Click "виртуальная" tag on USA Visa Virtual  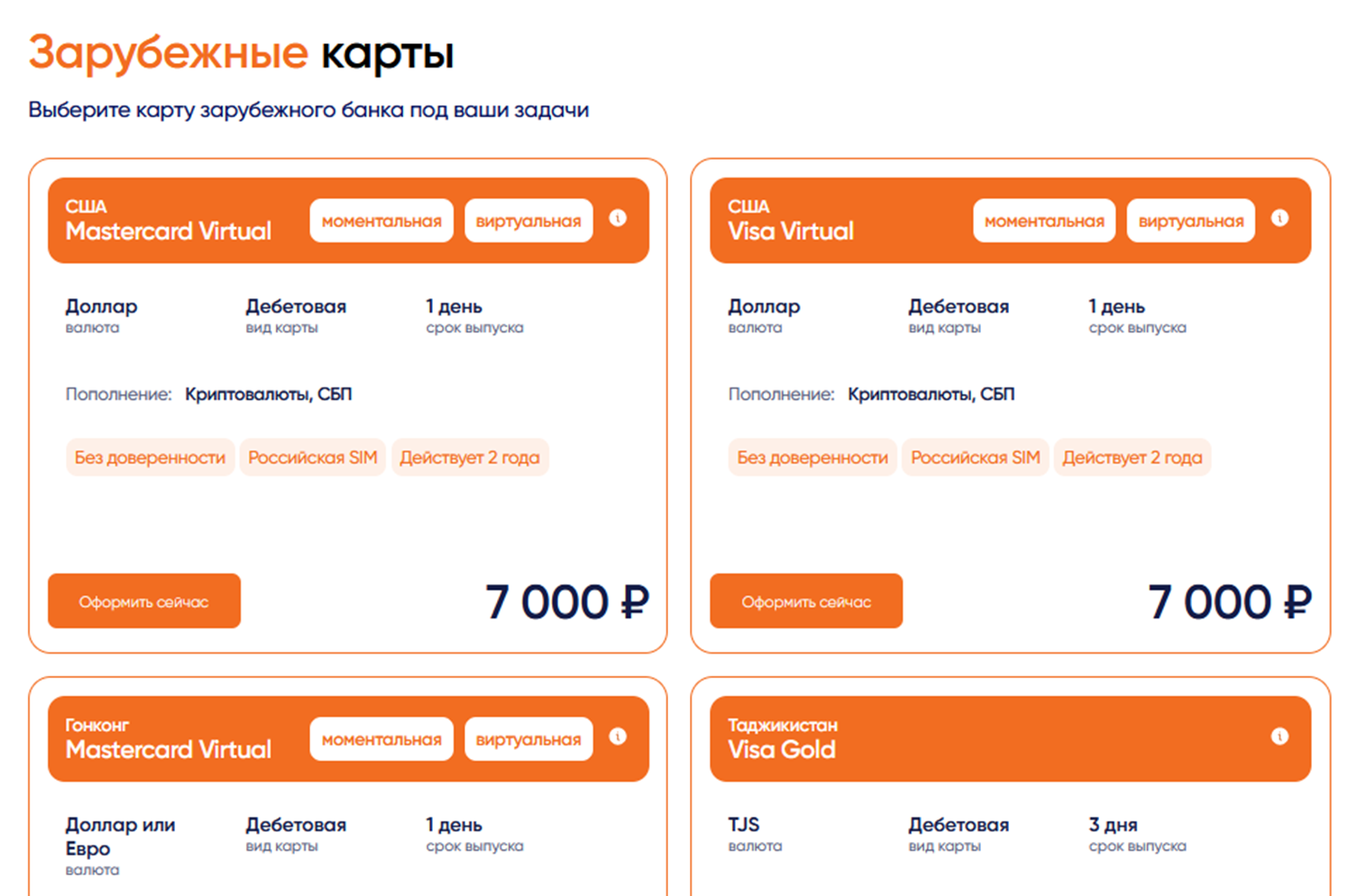1190,221
